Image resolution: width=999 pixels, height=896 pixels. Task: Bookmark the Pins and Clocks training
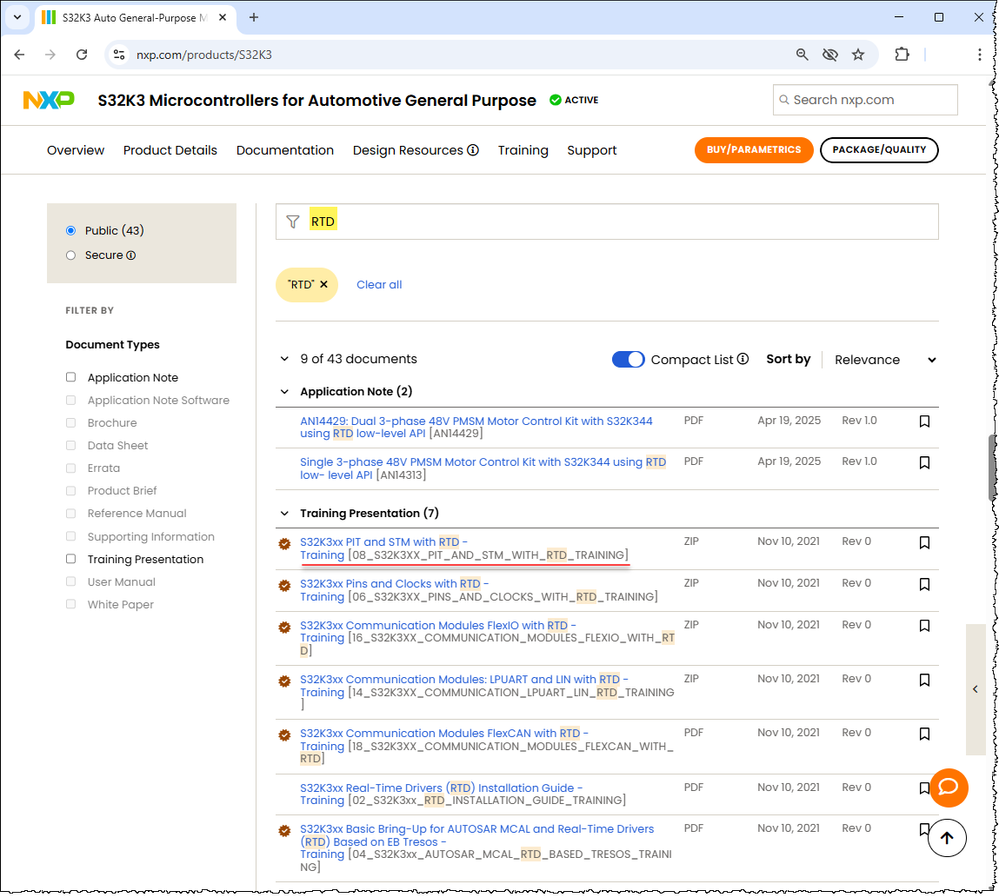click(924, 584)
